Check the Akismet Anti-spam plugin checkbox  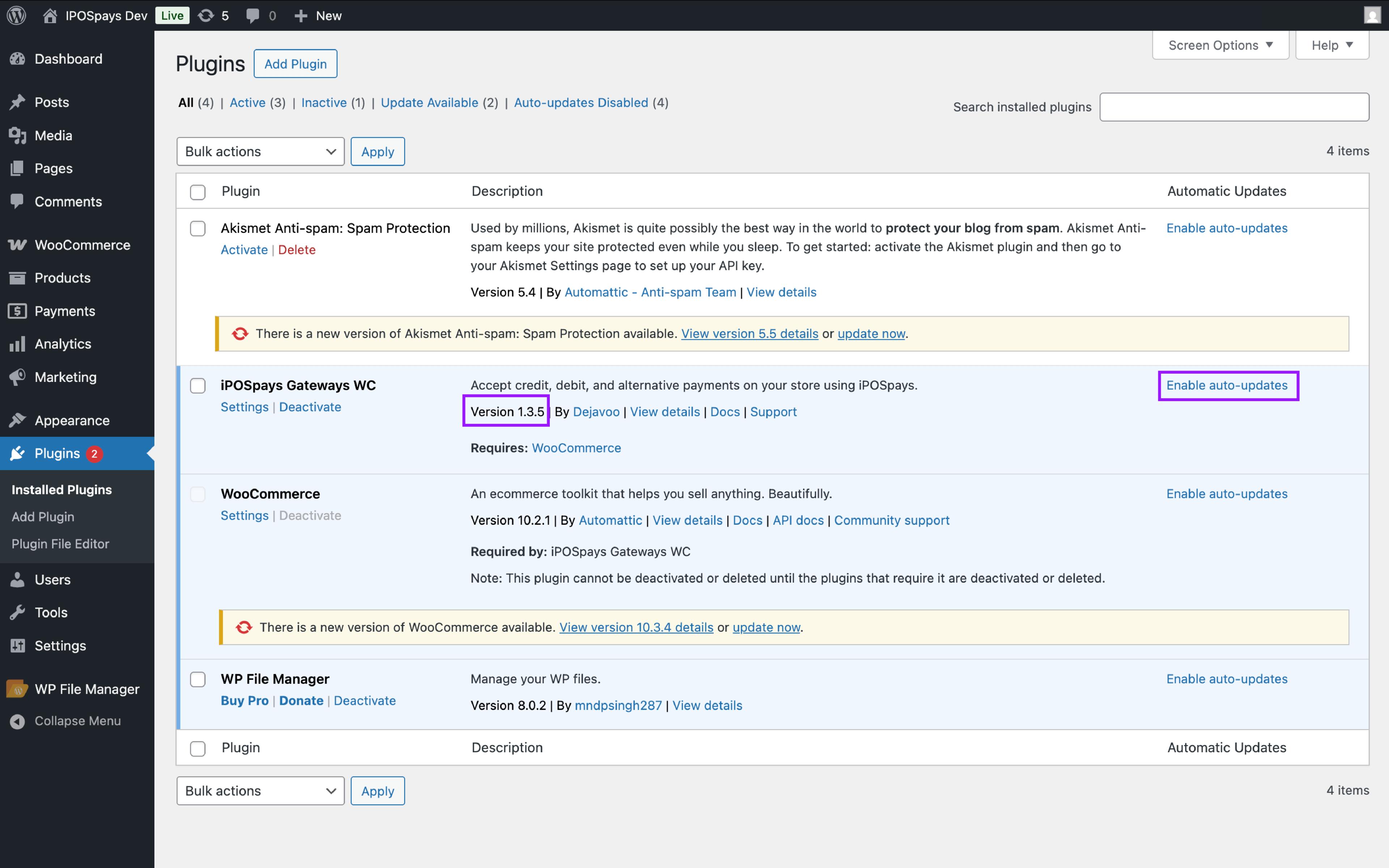197,229
